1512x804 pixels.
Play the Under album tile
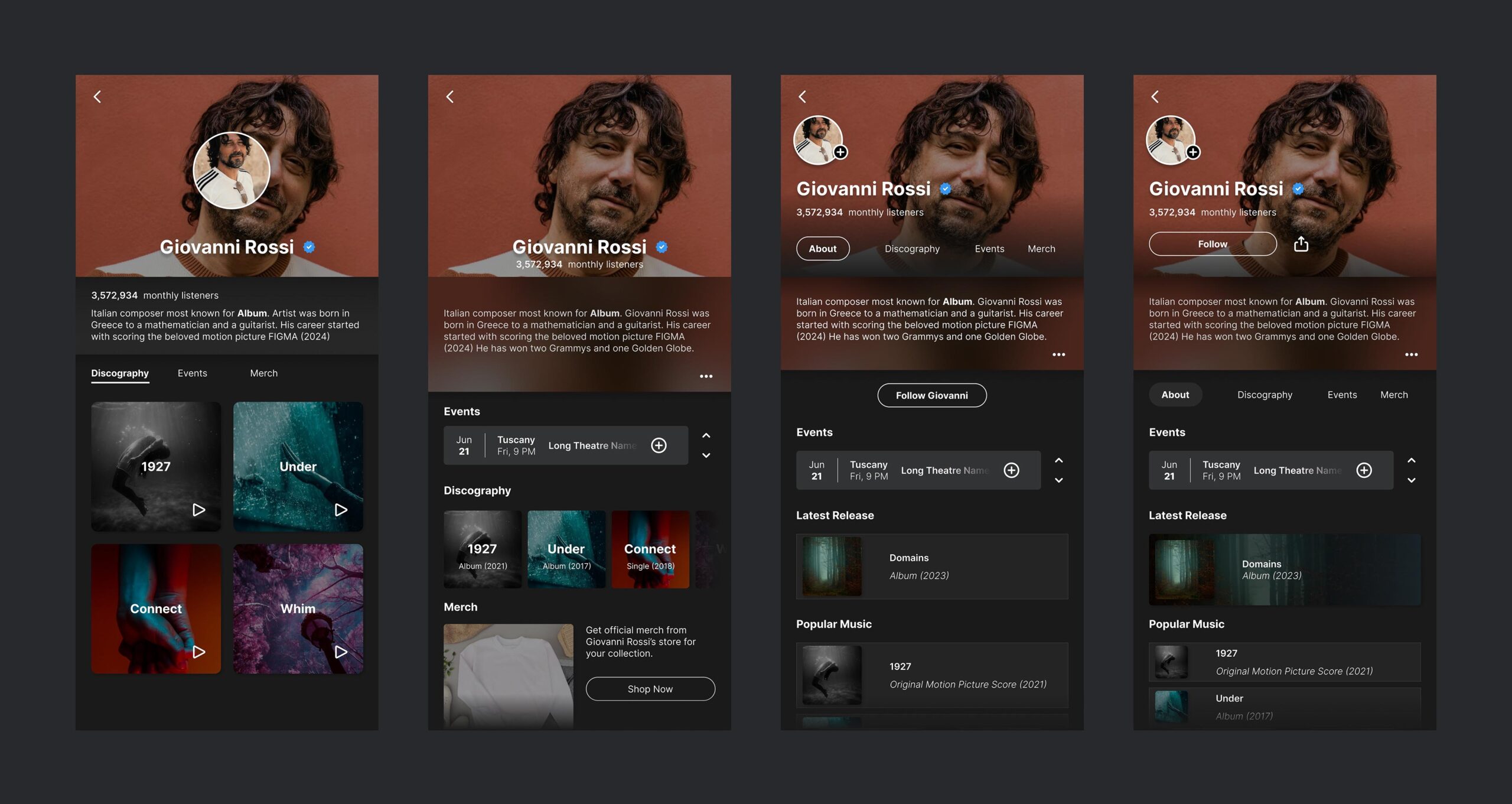coord(341,510)
